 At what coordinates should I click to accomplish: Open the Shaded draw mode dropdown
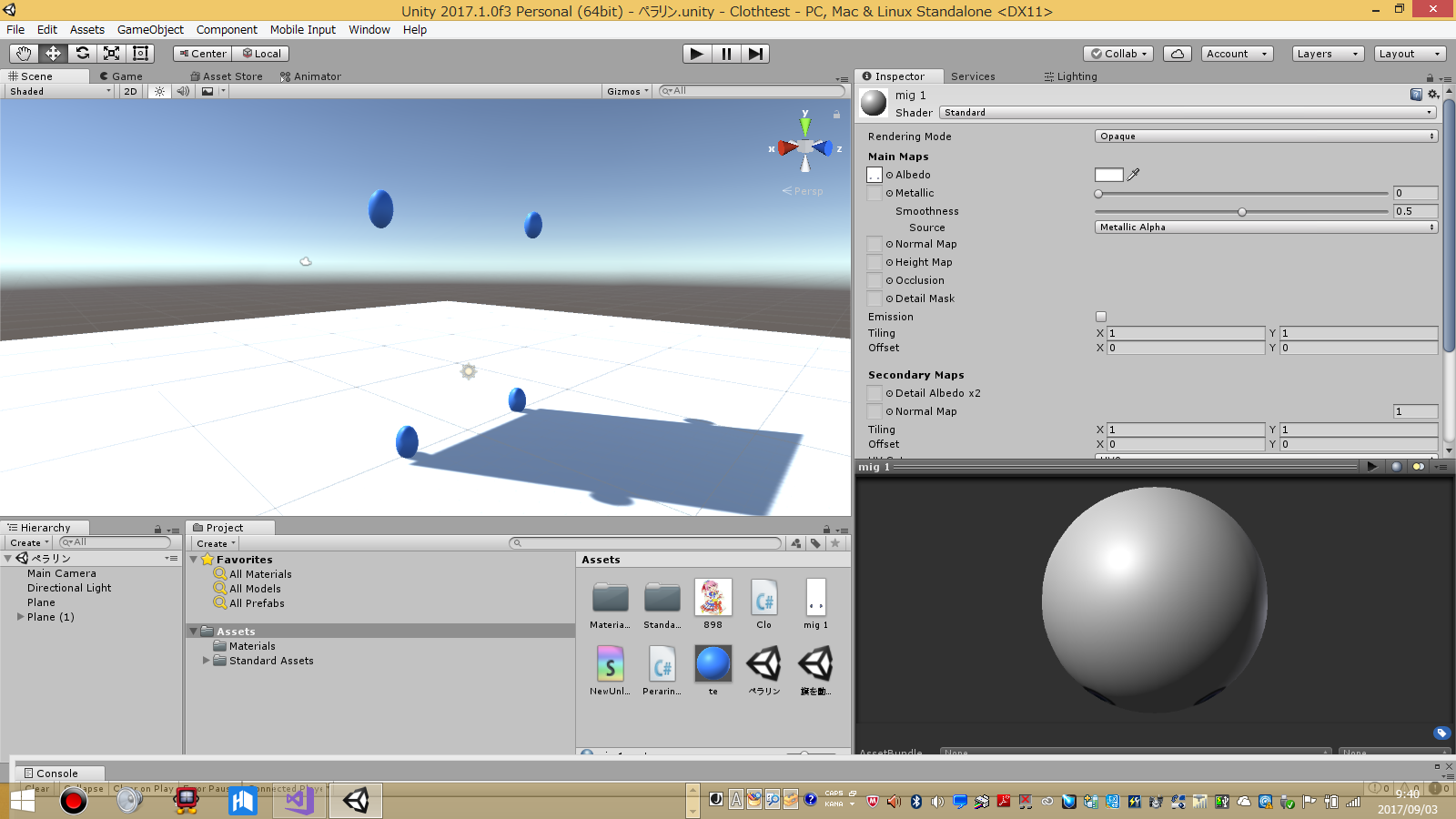(60, 91)
